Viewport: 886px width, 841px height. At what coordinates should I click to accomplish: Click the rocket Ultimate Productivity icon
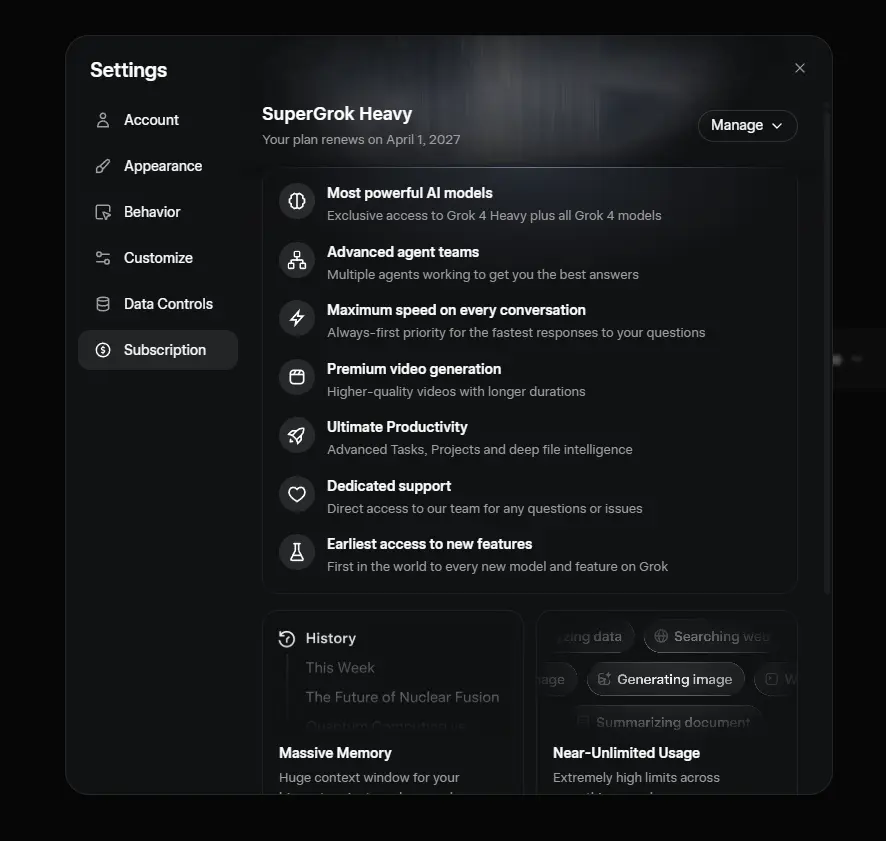coord(297,435)
